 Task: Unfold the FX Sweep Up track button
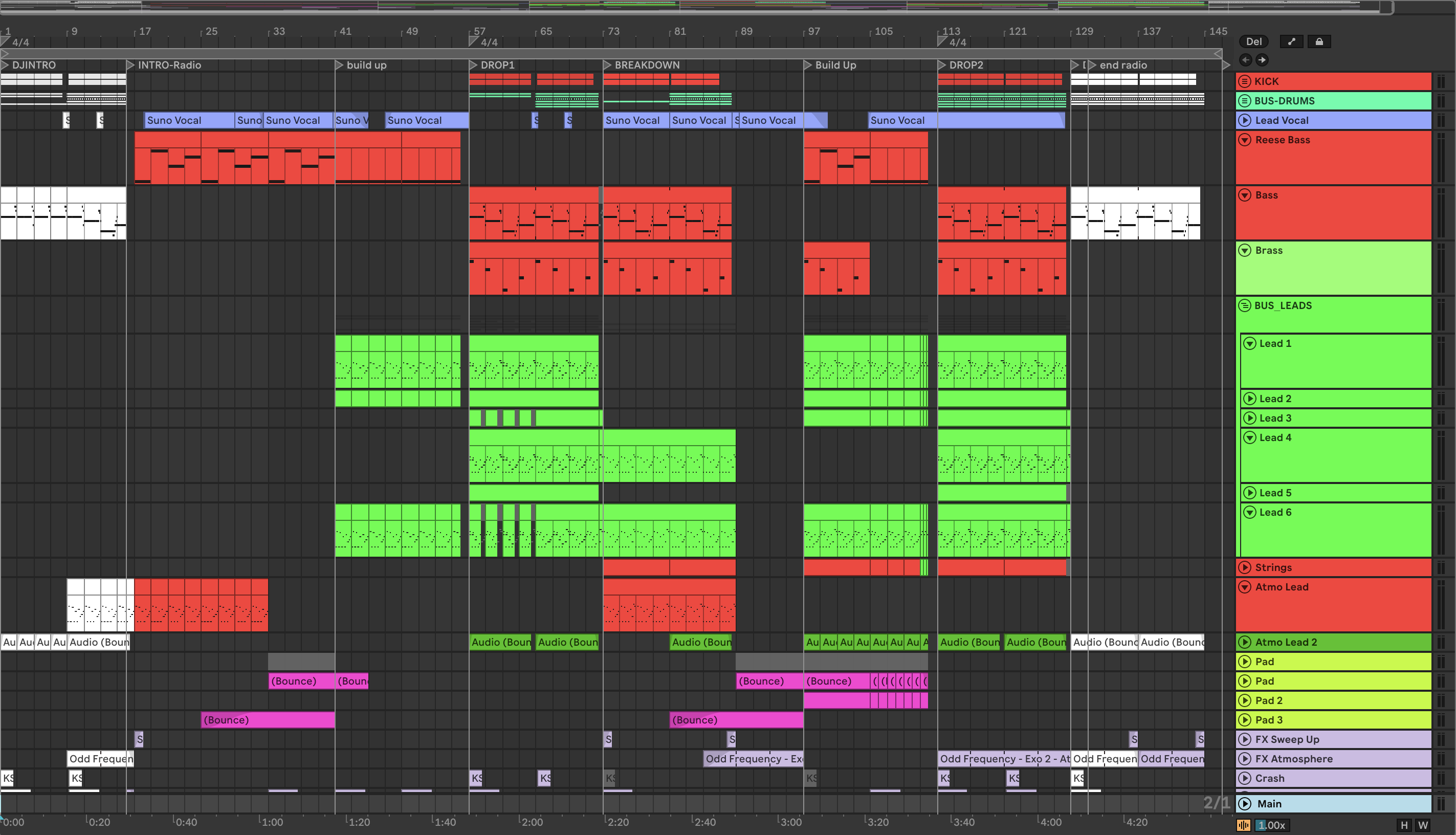coord(1244,739)
